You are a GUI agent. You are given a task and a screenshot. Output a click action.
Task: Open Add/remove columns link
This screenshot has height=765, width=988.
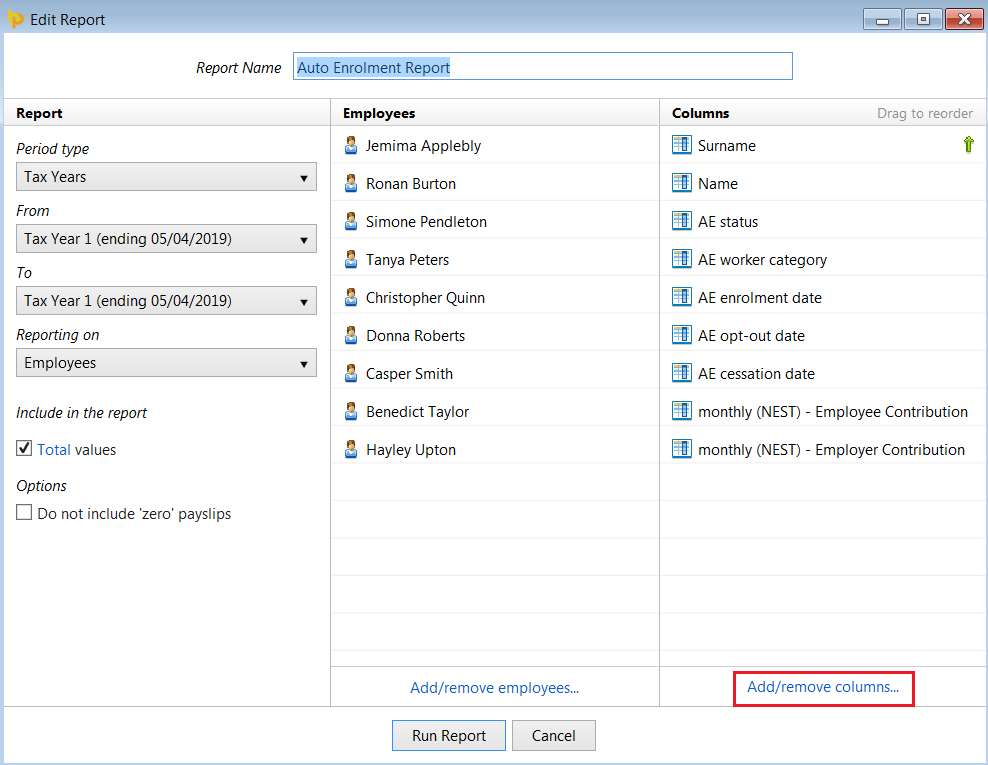(x=823, y=687)
